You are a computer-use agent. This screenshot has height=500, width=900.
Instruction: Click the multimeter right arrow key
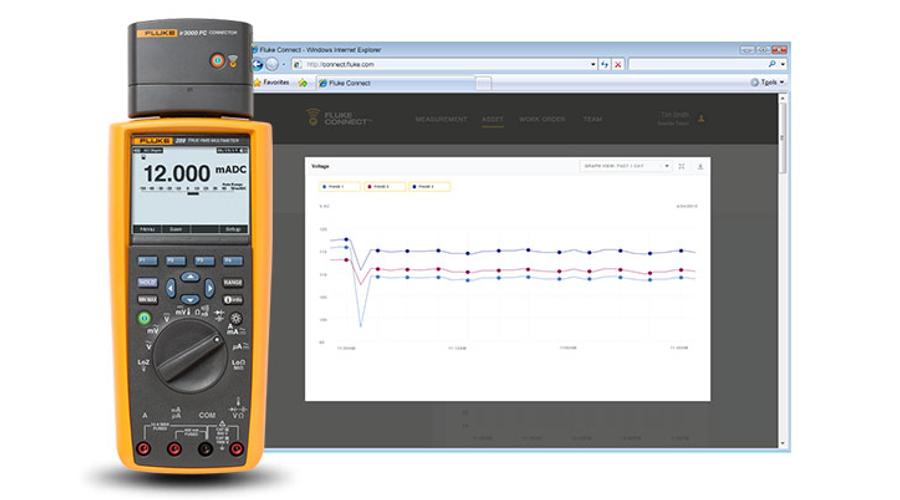coord(210,288)
